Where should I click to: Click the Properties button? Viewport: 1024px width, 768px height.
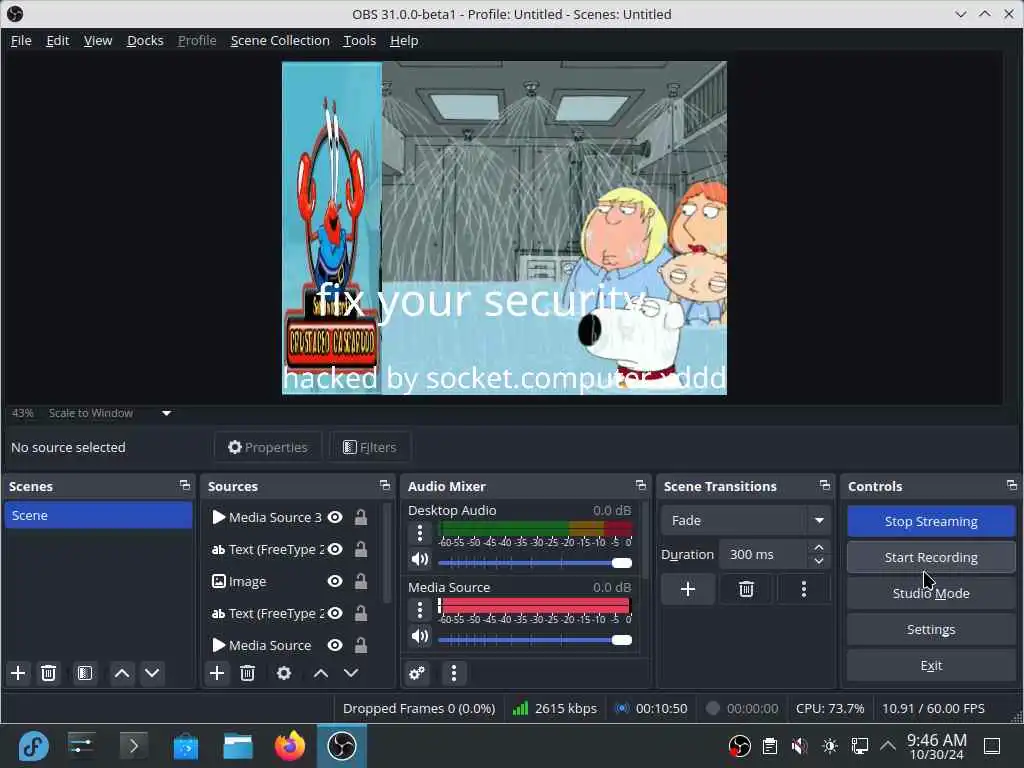click(268, 447)
